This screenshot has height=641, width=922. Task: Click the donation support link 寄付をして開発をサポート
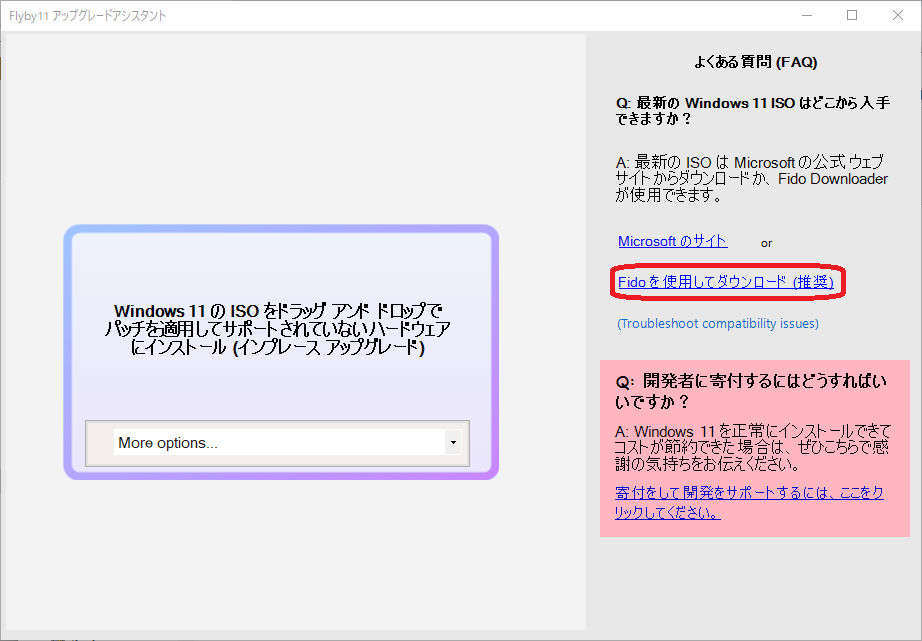point(749,502)
